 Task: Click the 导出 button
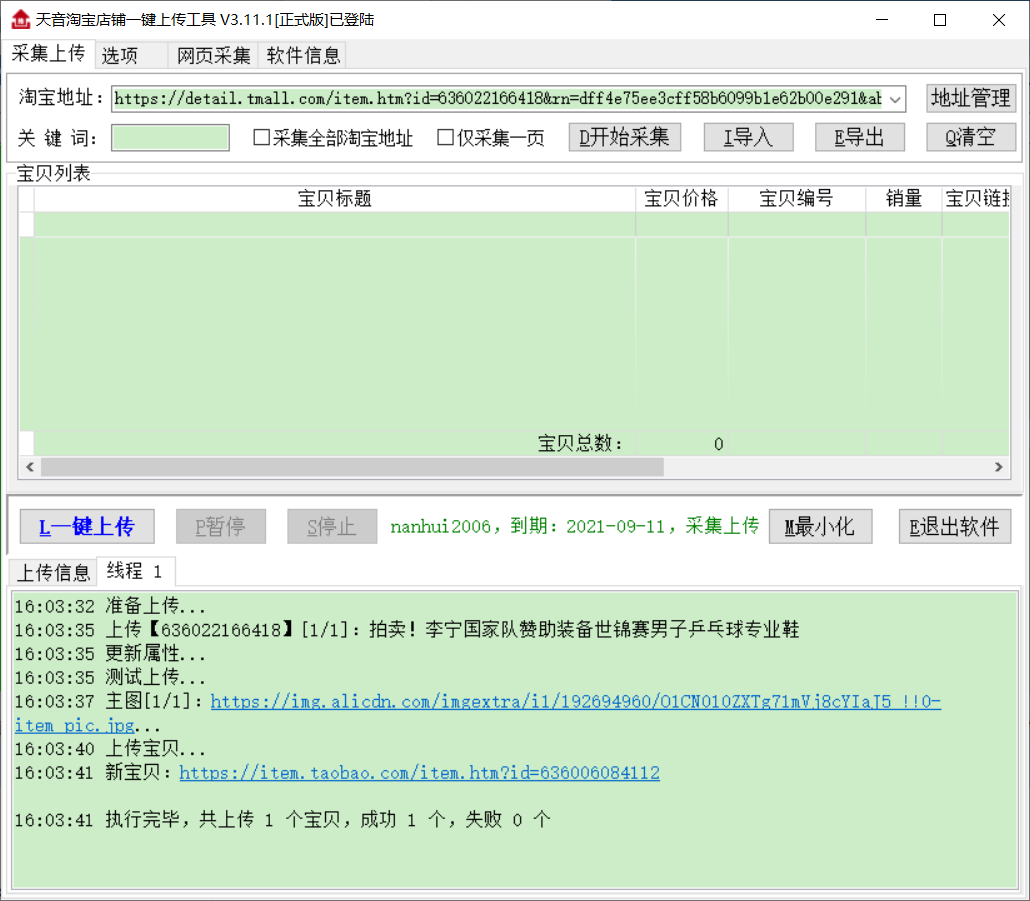pos(859,137)
